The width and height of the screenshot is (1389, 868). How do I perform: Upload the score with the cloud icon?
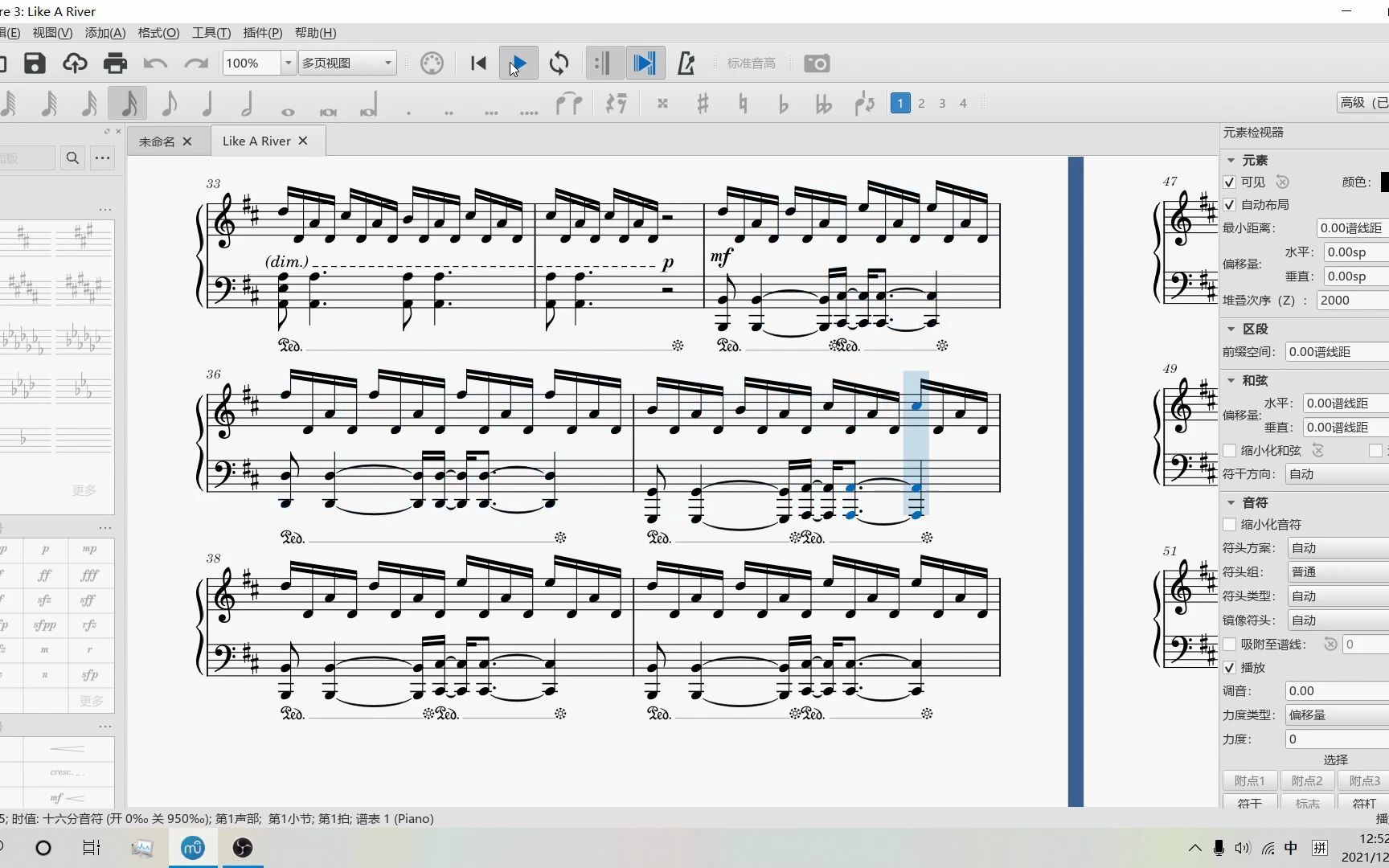pos(75,63)
